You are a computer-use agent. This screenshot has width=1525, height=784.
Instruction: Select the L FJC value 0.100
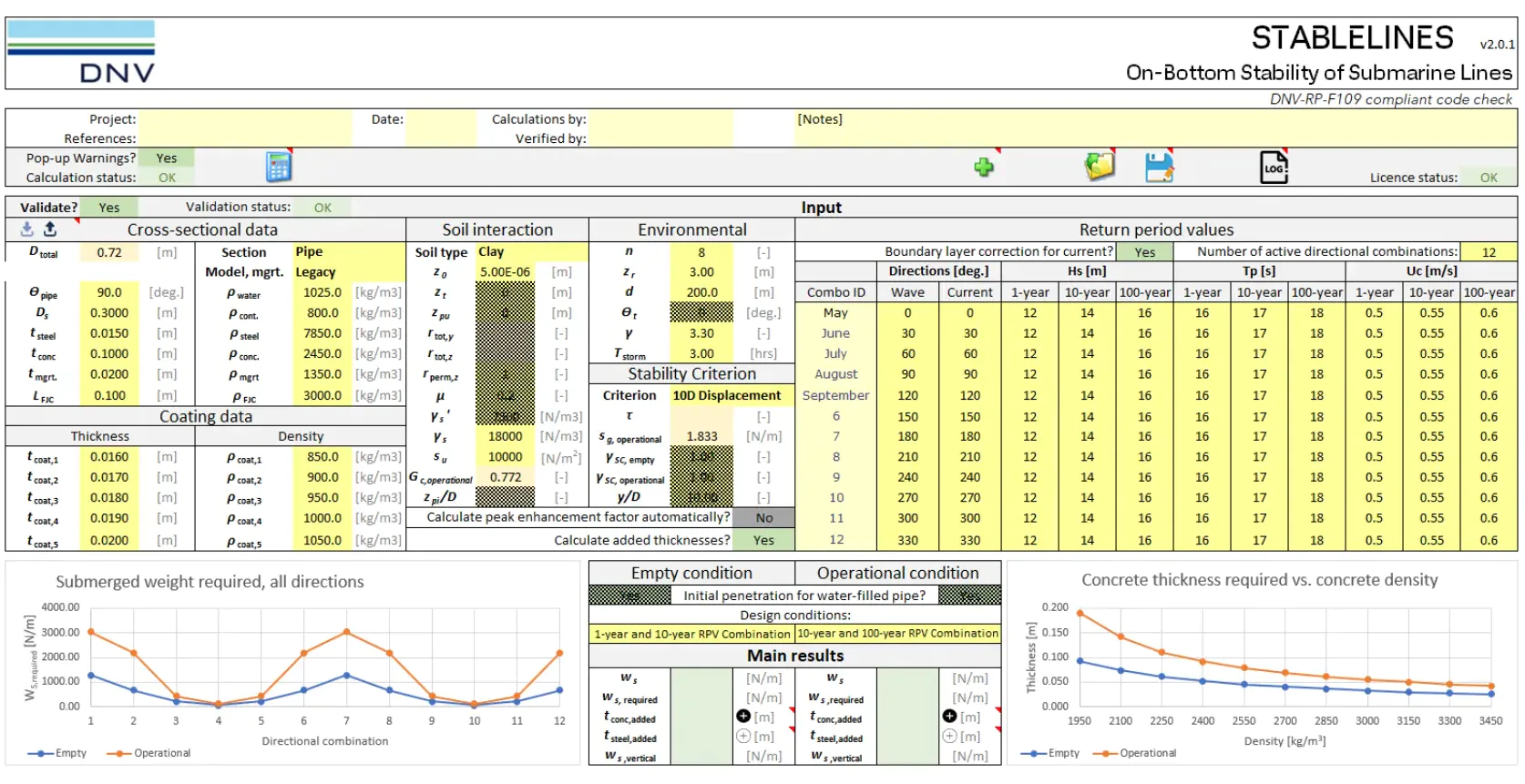tap(109, 395)
